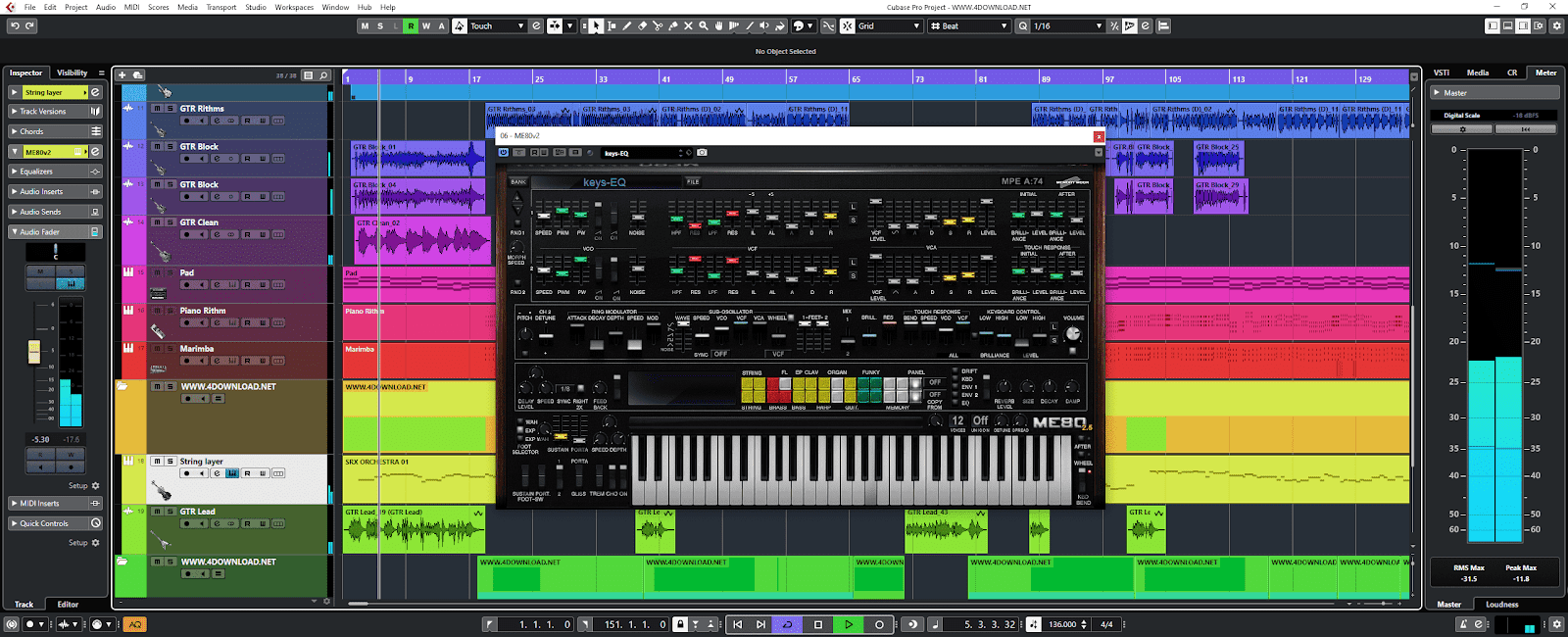Select the Erase tool
This screenshot has width=1568, height=637.
[x=642, y=25]
